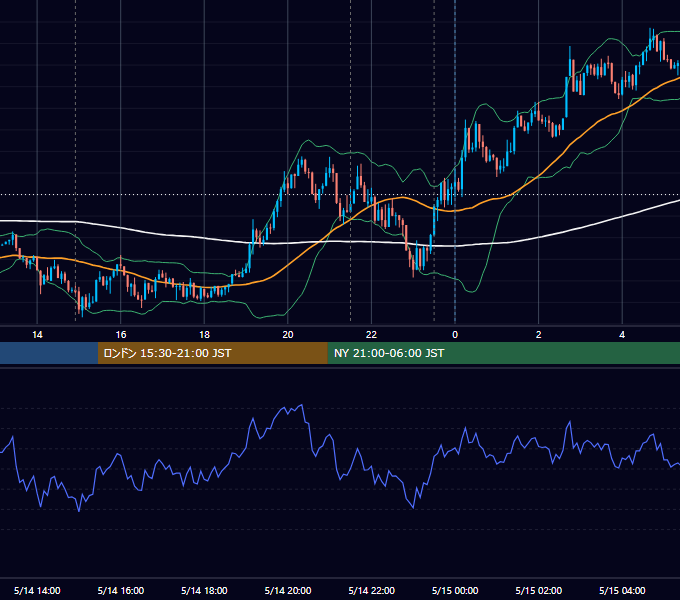Click the blue session bar before ロンドン
Viewport: 680px width, 600px height.
(49, 353)
